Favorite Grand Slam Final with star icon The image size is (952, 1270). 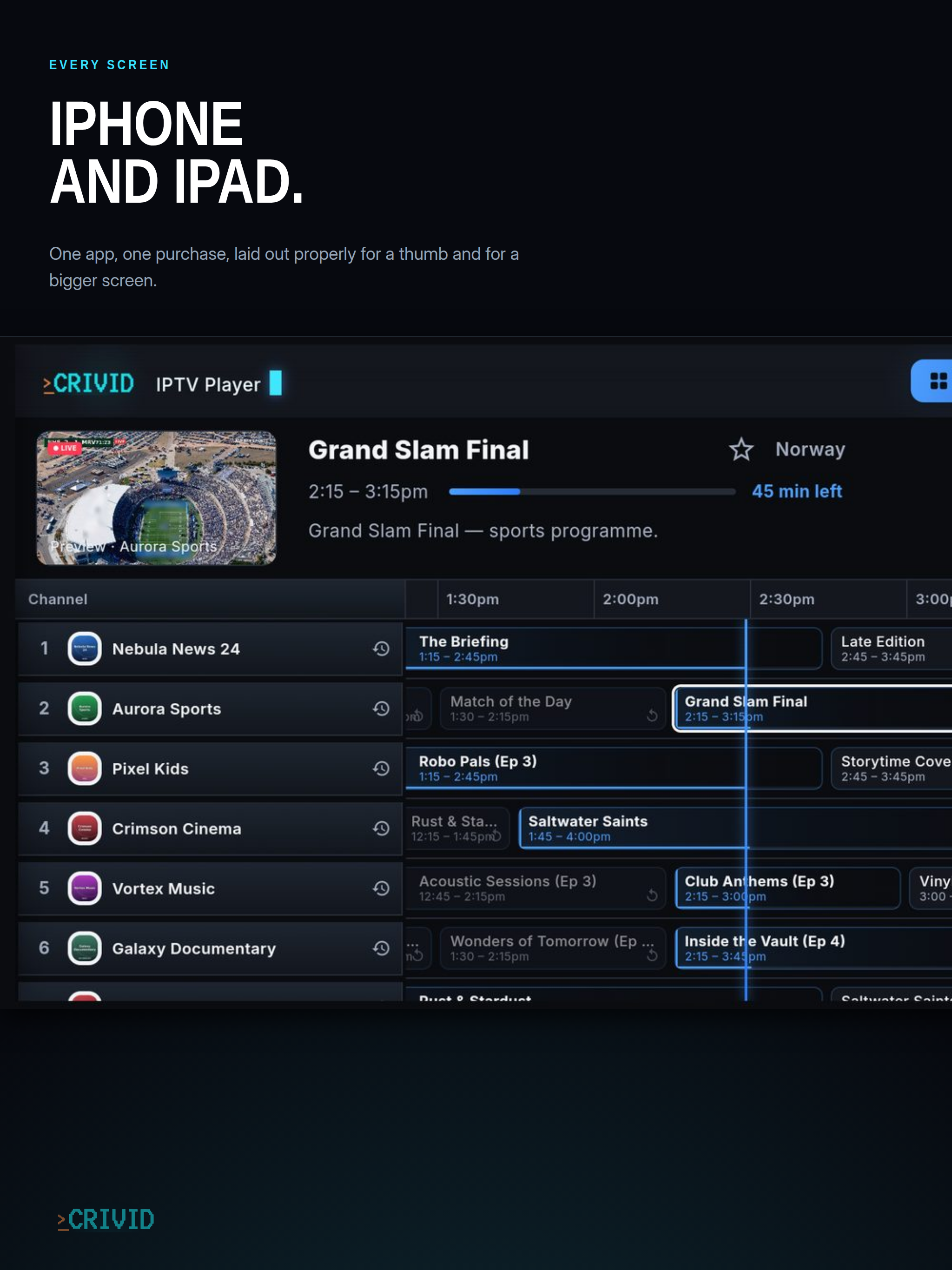tap(740, 450)
